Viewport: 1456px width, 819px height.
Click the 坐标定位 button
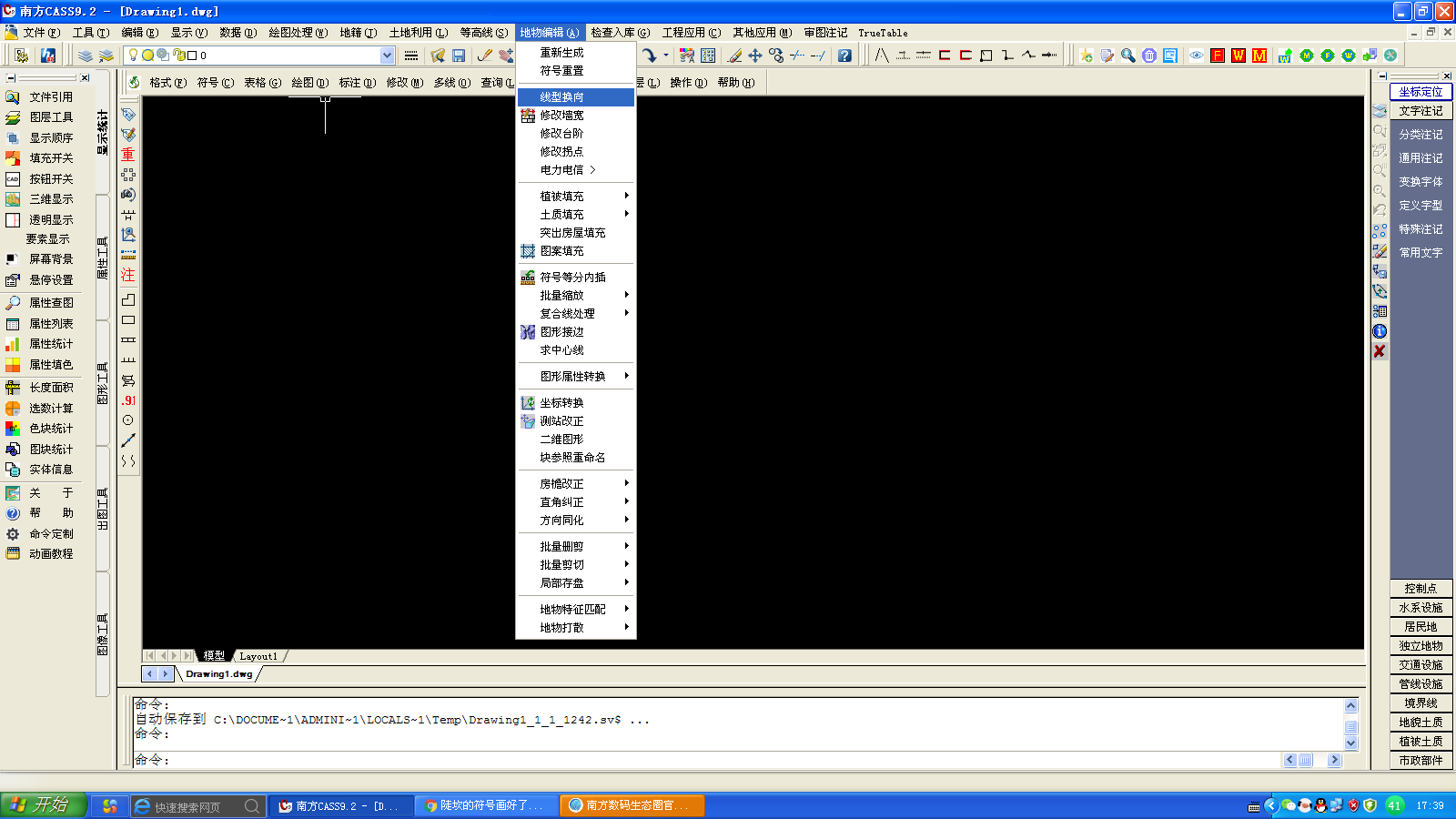point(1421,92)
